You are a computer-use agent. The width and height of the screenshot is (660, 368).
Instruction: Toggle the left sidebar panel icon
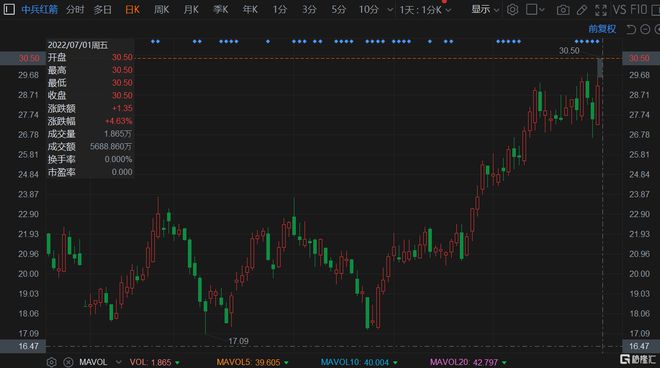(x=9, y=9)
